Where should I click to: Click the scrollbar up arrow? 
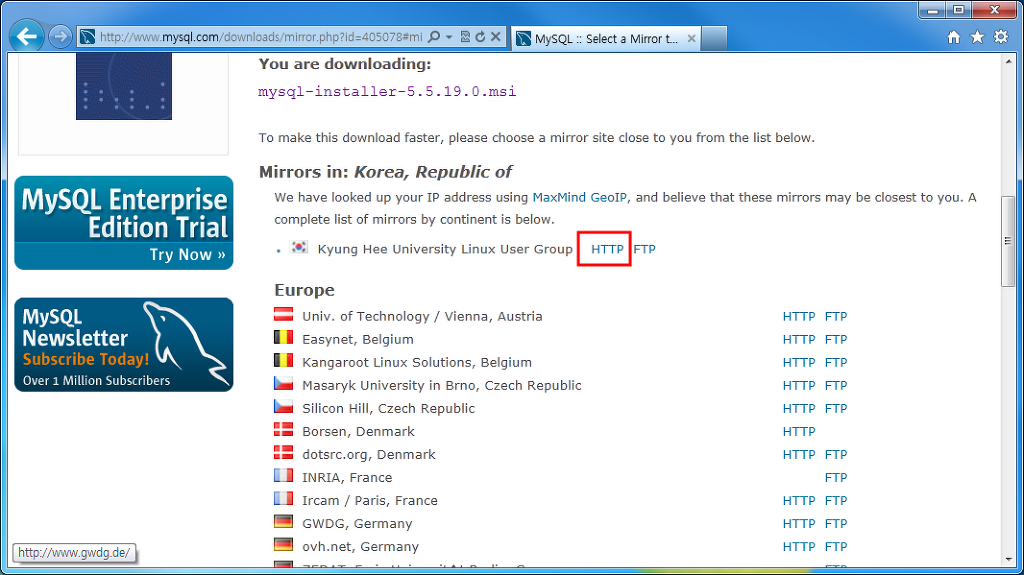[1008, 61]
